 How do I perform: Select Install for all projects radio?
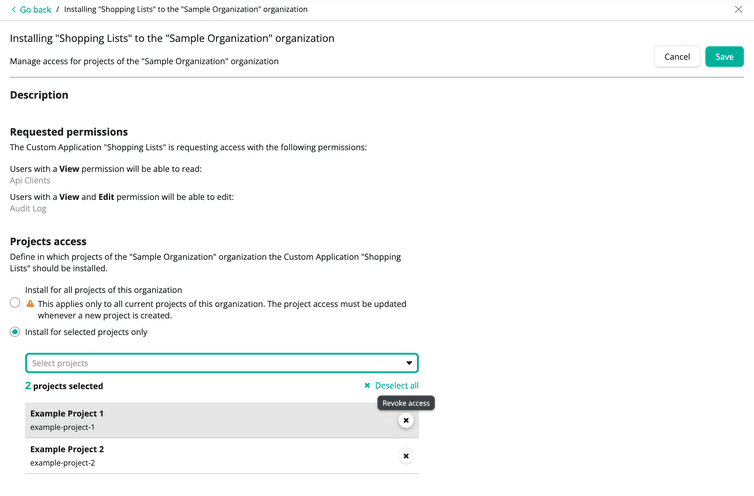point(15,302)
